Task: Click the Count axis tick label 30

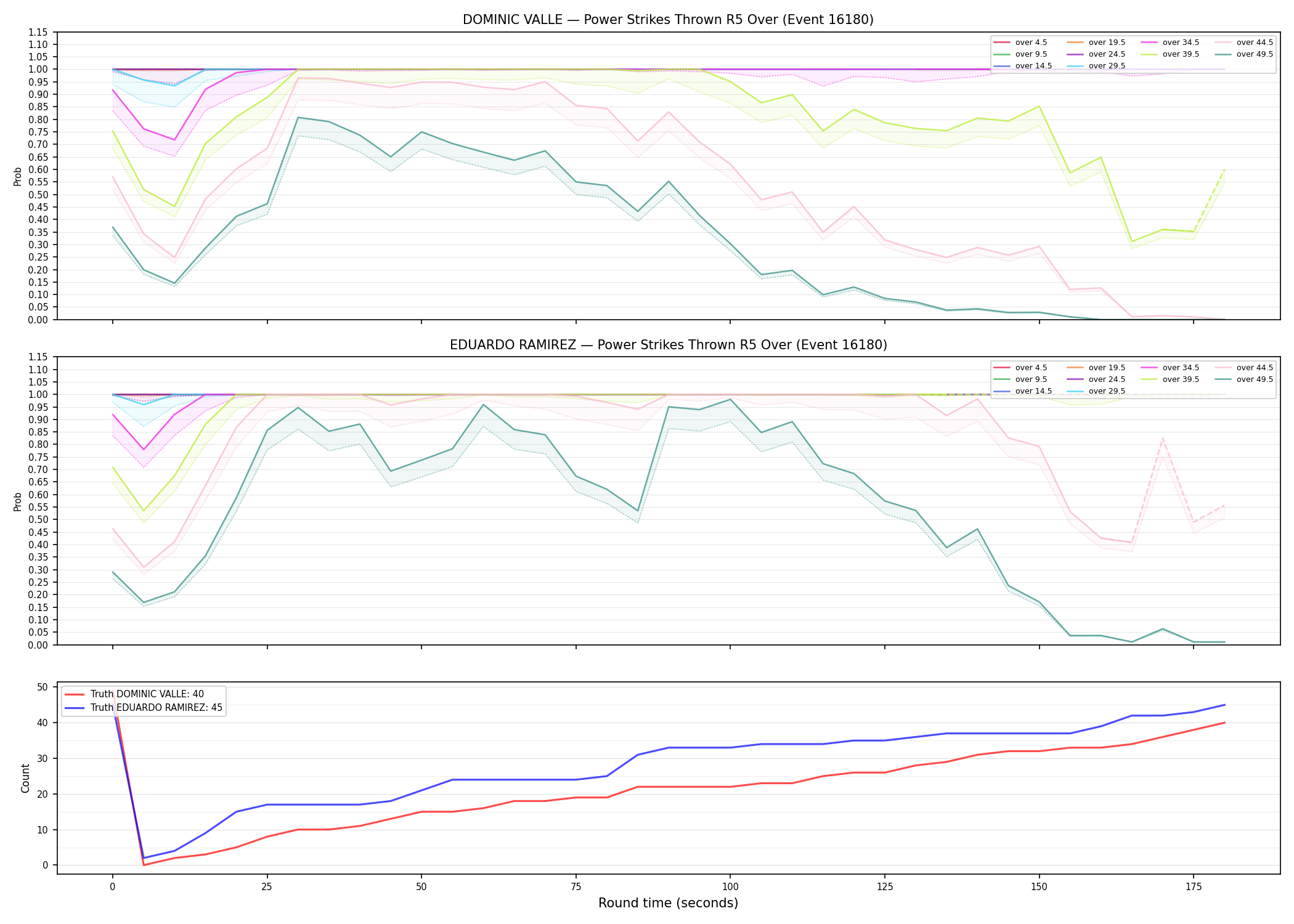Action: (x=43, y=758)
